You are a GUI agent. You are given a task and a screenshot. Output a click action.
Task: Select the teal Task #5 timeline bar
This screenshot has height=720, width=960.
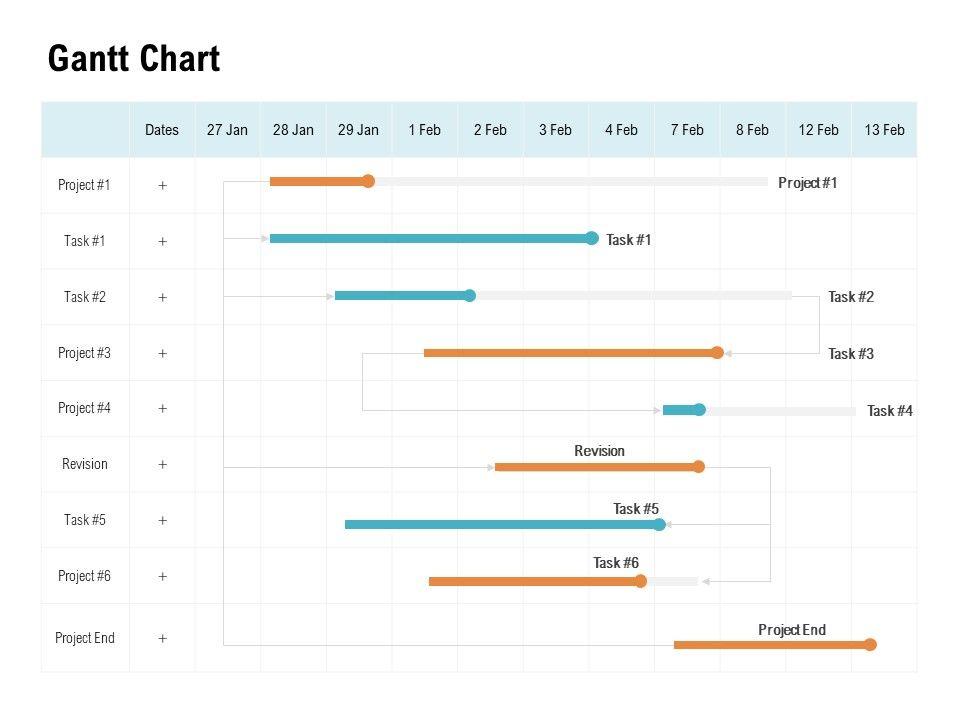click(500, 524)
